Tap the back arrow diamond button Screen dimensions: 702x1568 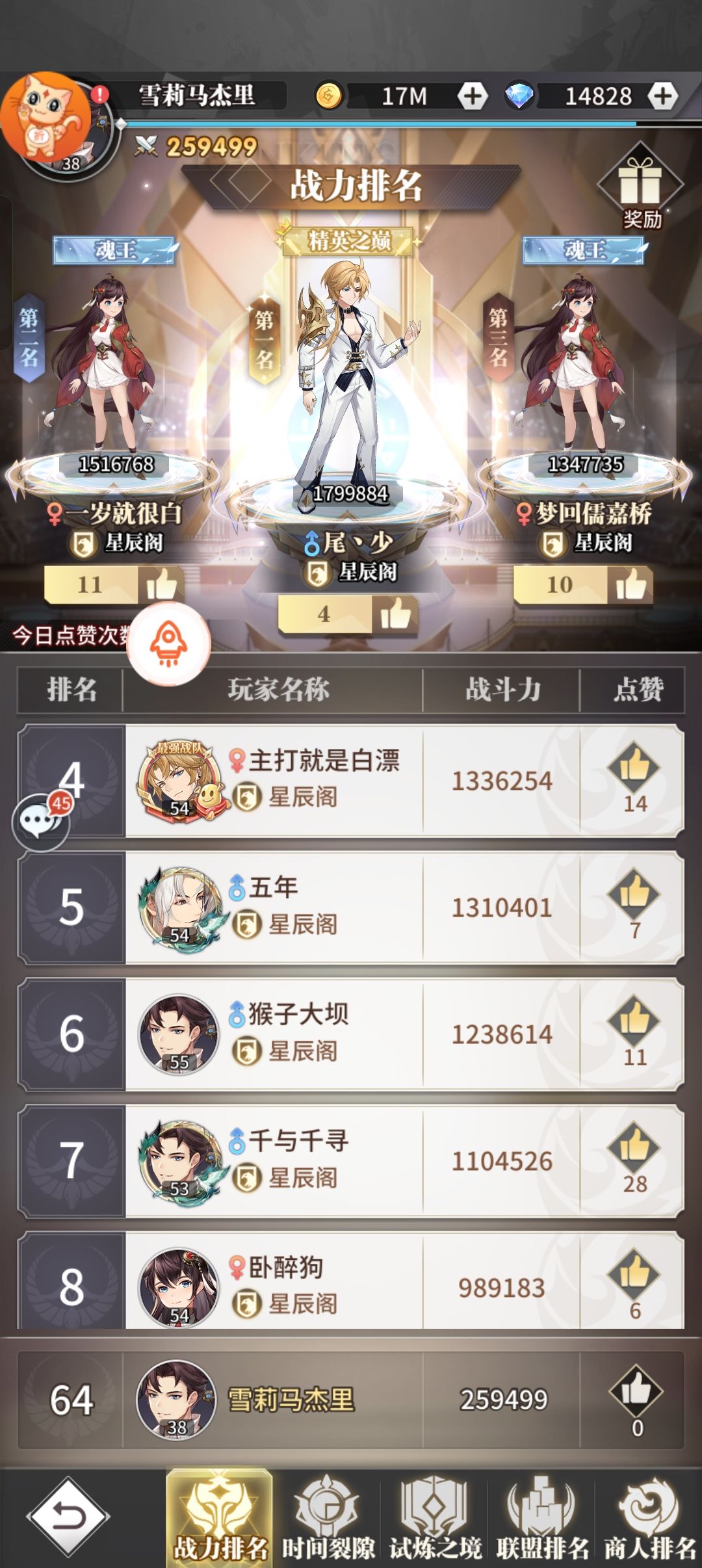[68, 1518]
